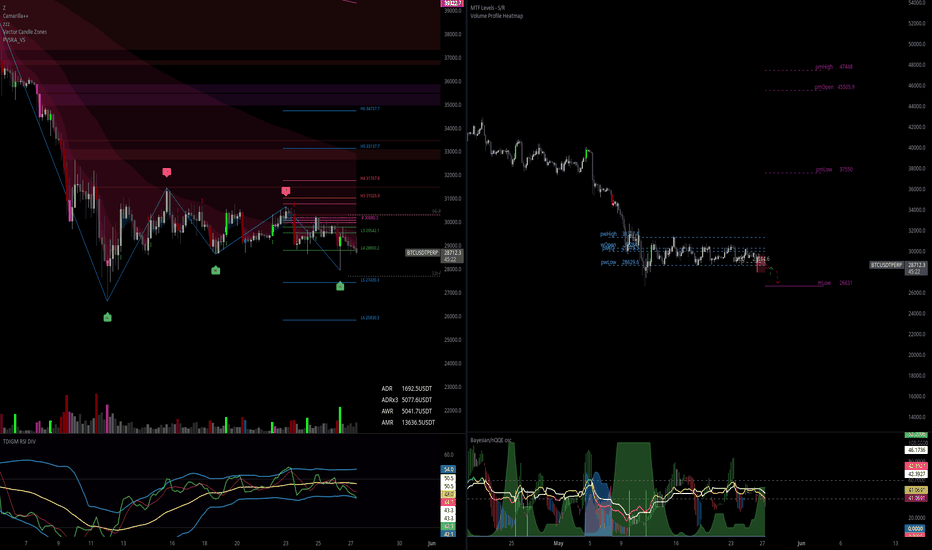Select the Vector Candle Zones indicator label

[x=24, y=32]
